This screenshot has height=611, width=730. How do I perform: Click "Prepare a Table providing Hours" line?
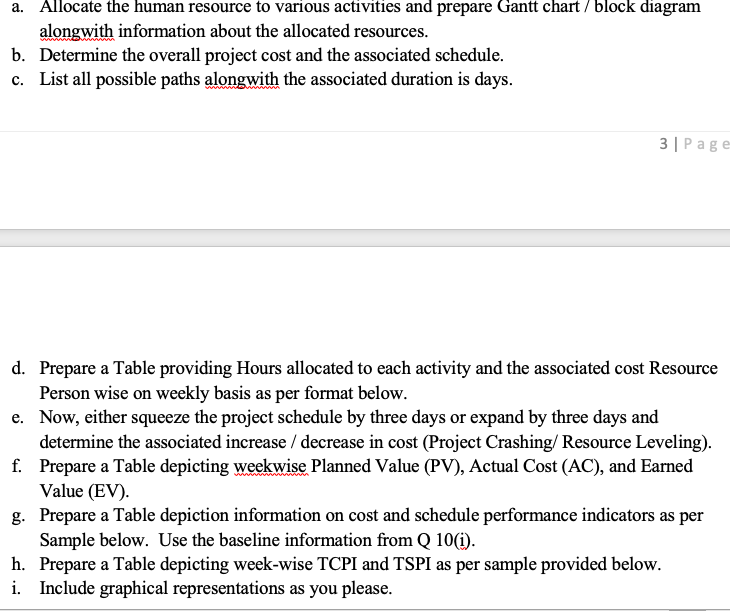tap(379, 368)
